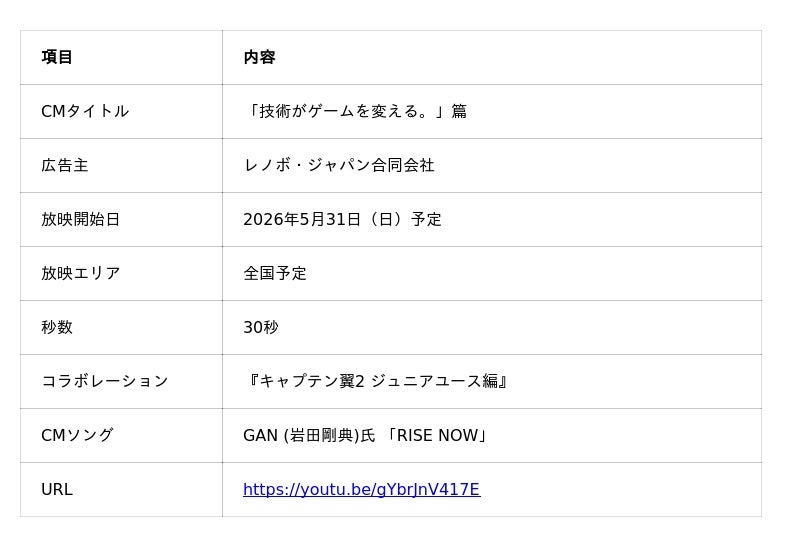This screenshot has height=547, width=800.
Task: Click the 30秒 duration value
Action: (x=261, y=328)
